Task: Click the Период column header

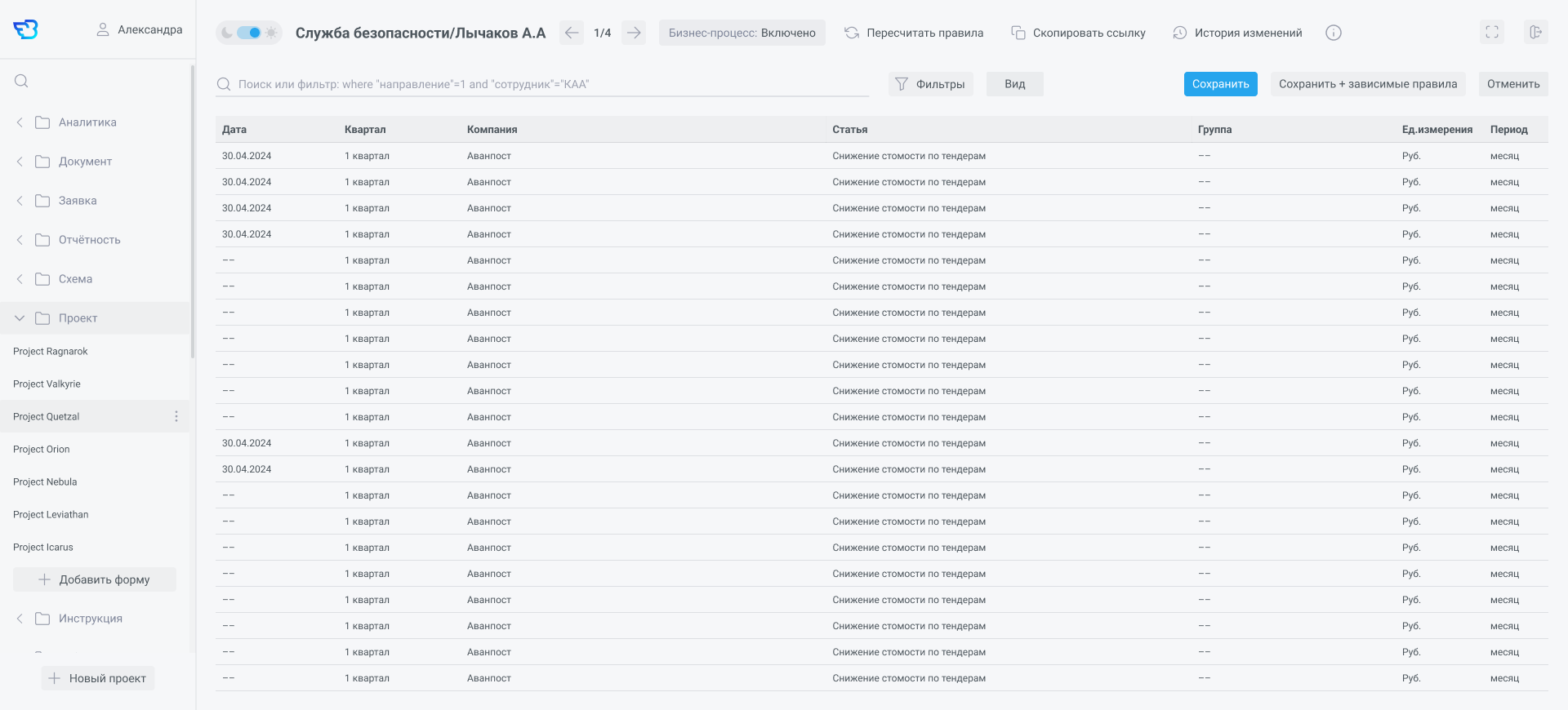Action: point(1509,130)
